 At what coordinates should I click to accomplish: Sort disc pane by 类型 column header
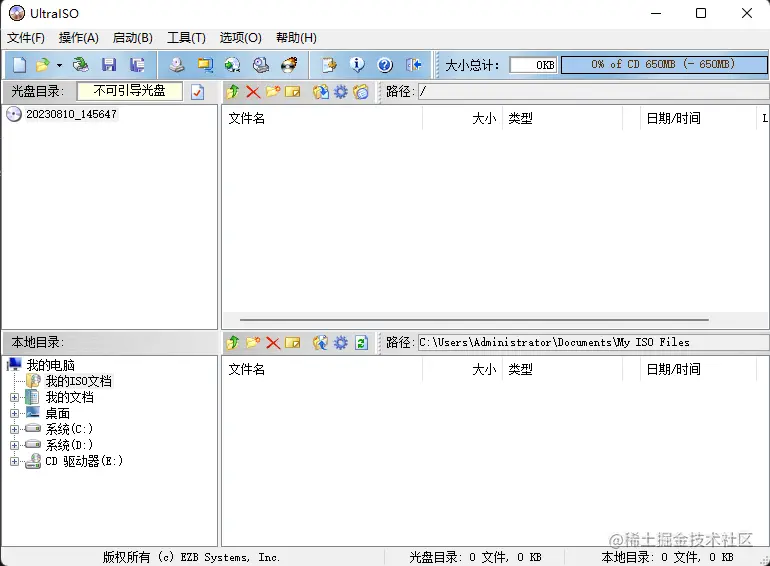tap(562, 118)
